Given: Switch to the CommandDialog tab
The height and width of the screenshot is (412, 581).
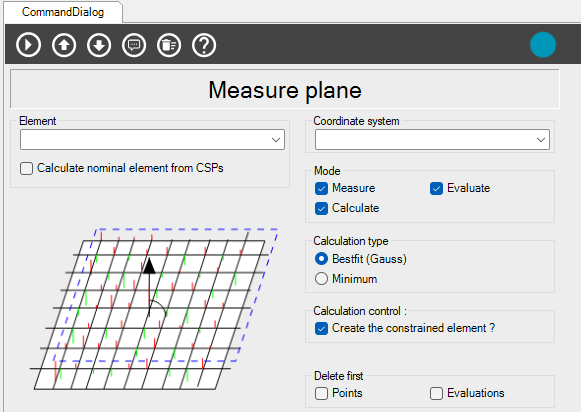Looking at the screenshot, I should 63,12.
